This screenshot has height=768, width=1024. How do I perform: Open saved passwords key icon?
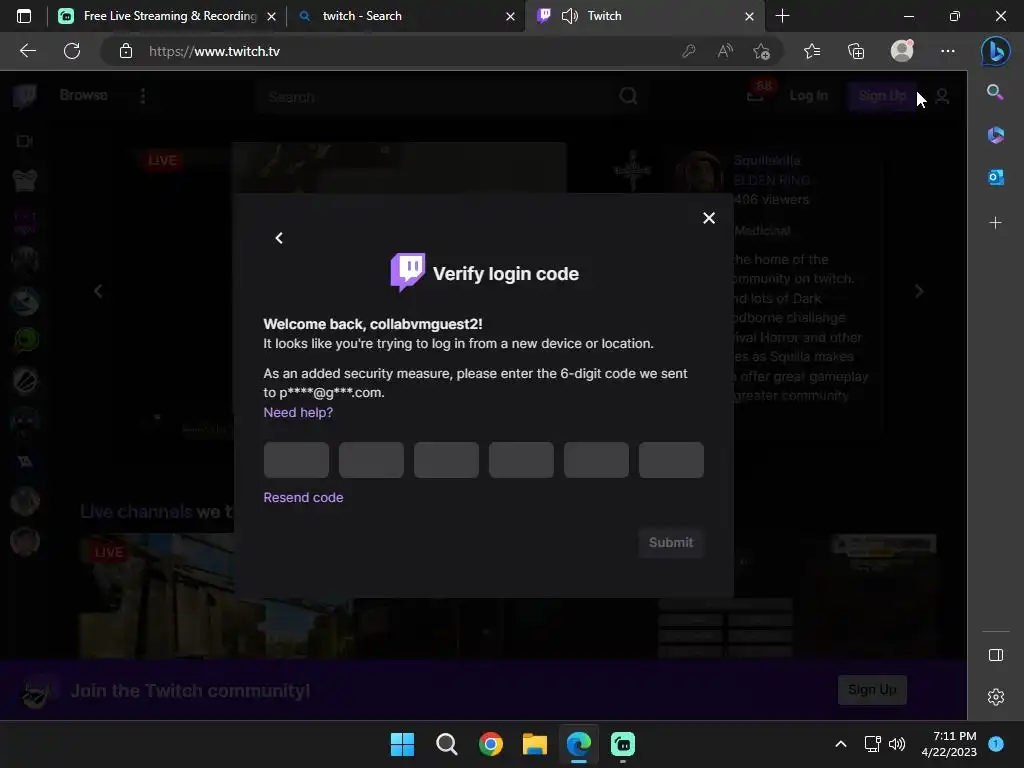pos(688,51)
